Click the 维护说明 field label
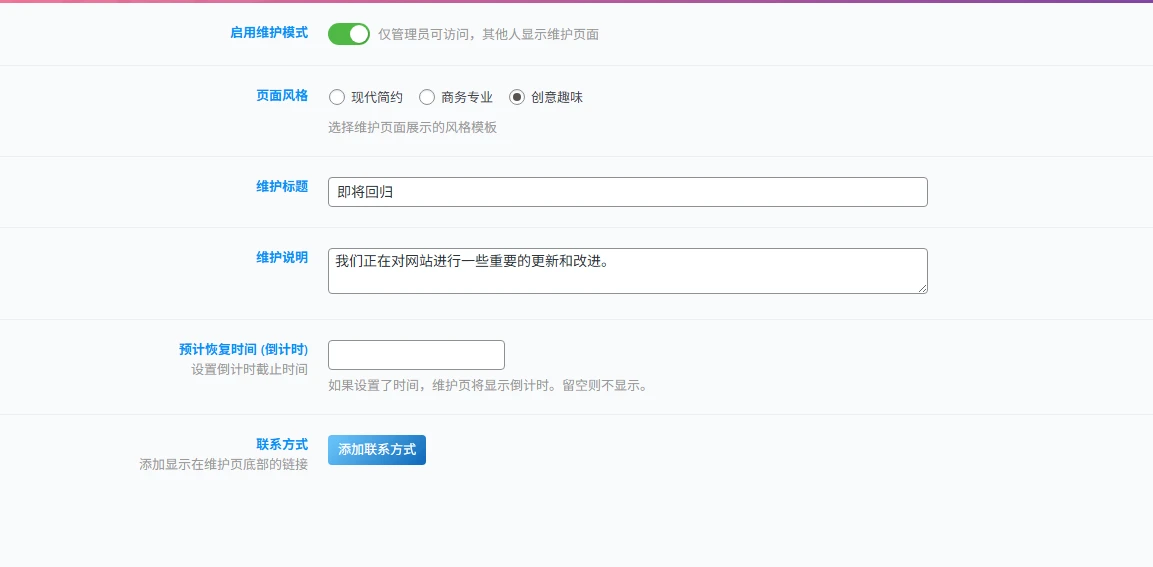Screen dimensions: 1153x567 pos(282,257)
